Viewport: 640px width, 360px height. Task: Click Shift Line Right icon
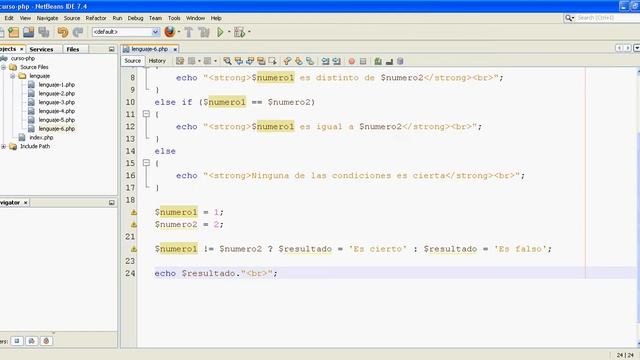(336, 61)
